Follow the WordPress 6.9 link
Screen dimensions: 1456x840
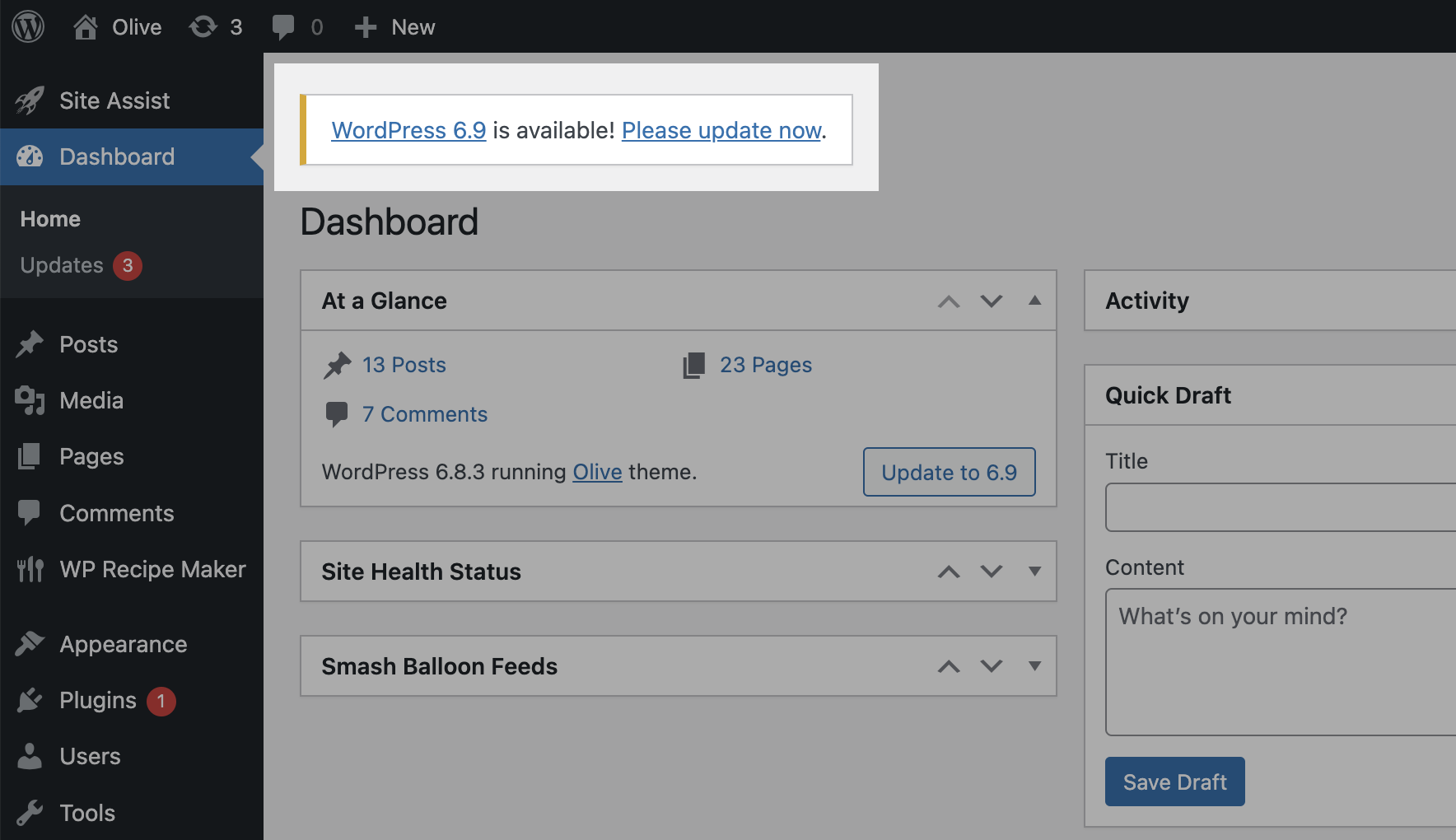(408, 130)
